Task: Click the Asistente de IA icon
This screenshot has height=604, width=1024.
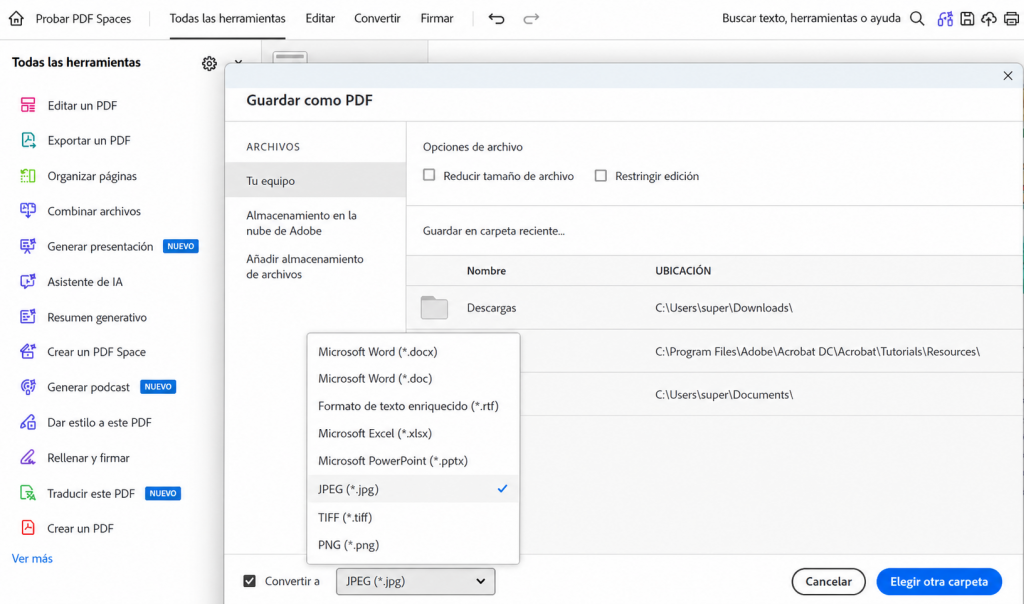Action: [x=27, y=281]
